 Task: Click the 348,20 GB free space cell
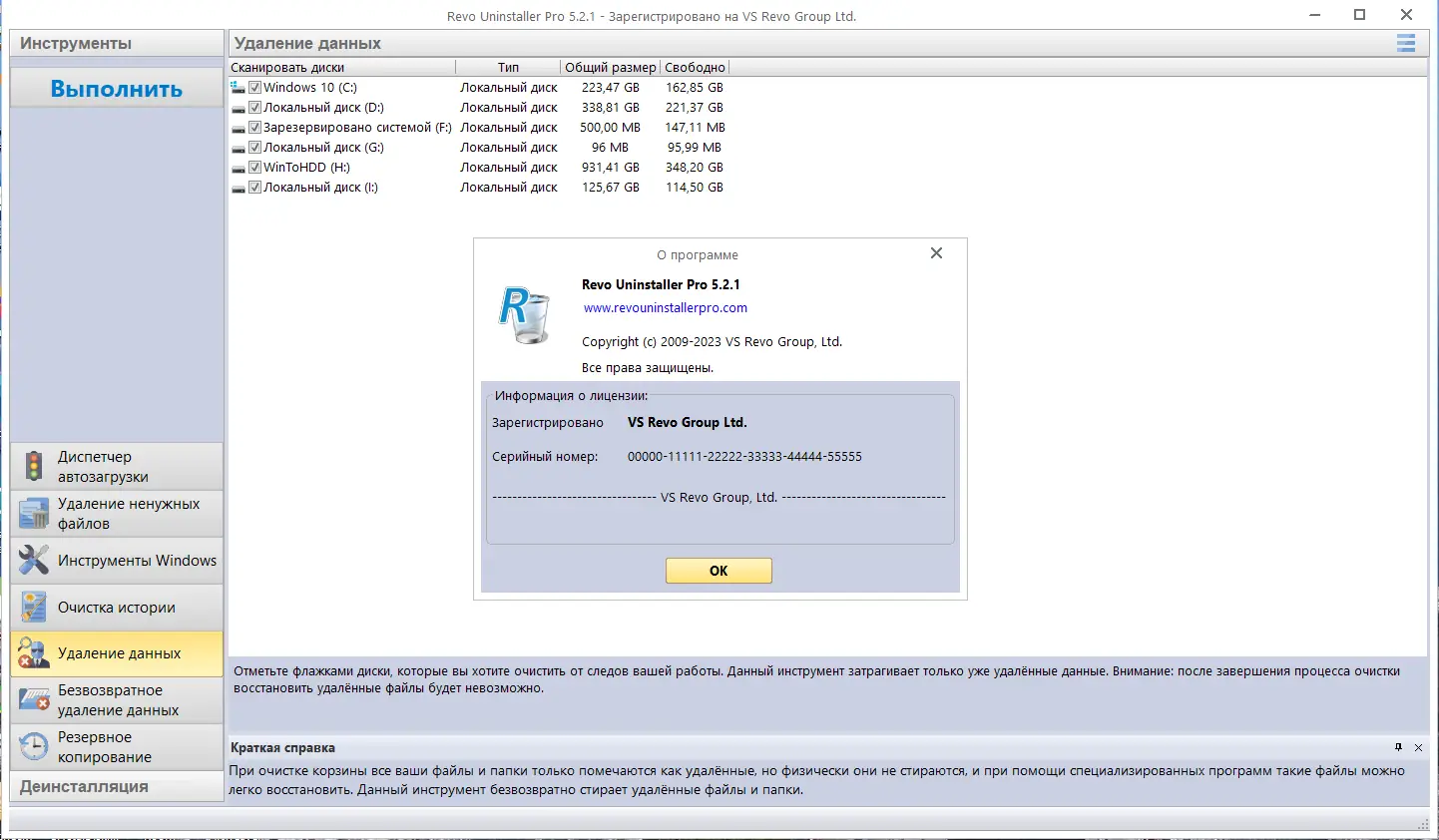click(x=695, y=168)
